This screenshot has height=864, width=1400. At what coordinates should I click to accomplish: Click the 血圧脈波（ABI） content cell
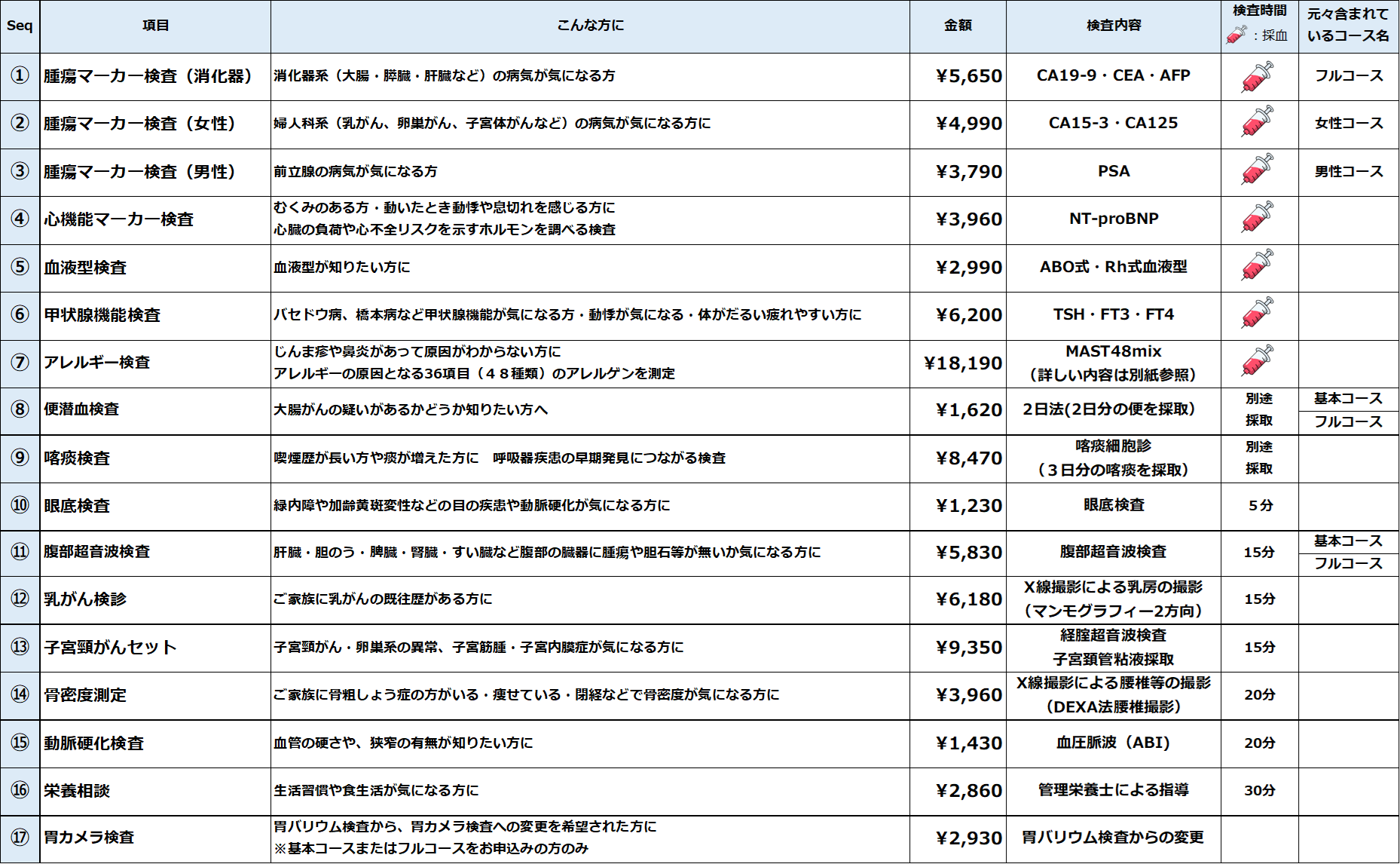[x=1114, y=743]
